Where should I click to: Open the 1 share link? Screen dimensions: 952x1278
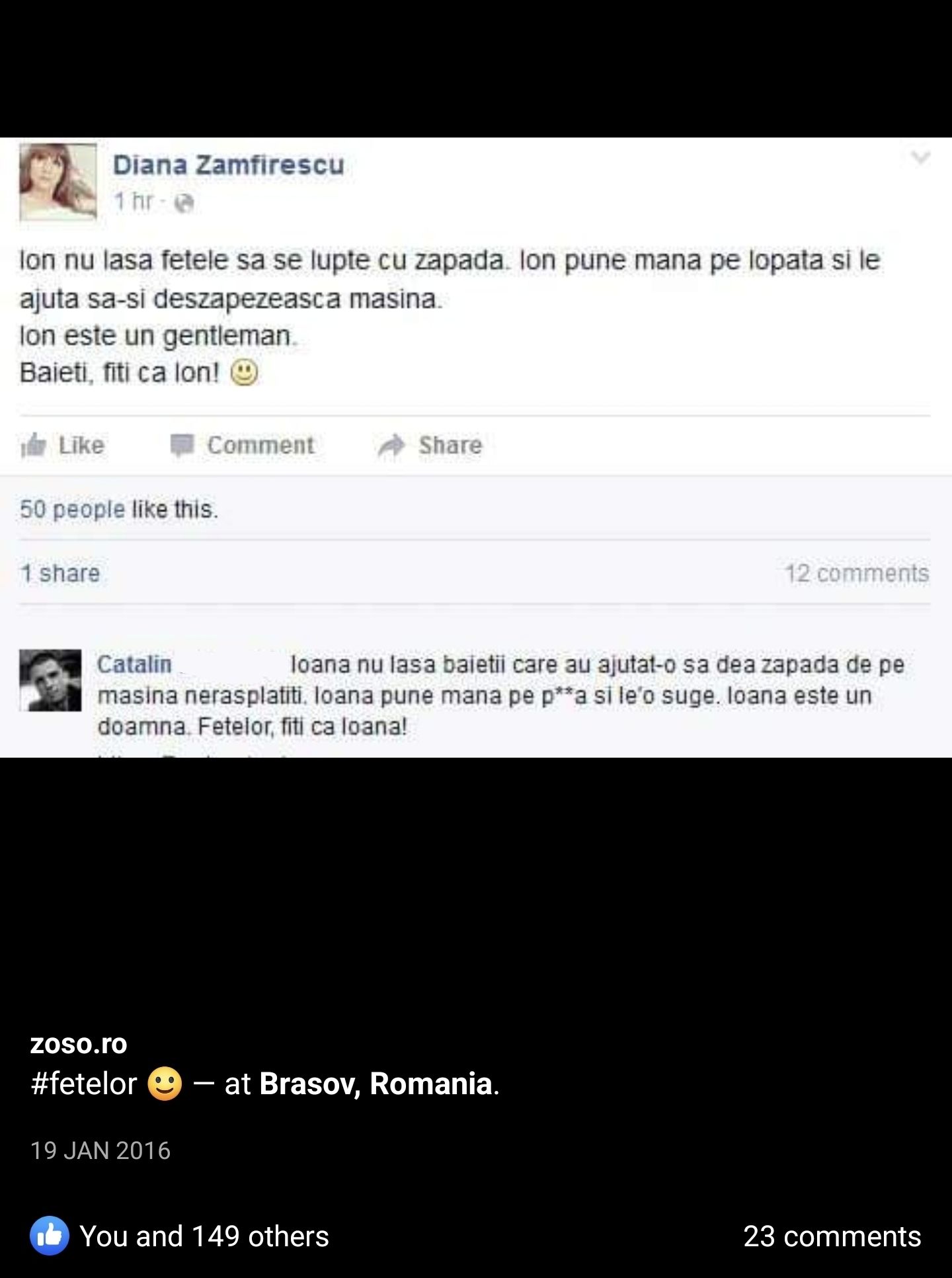tap(60, 573)
